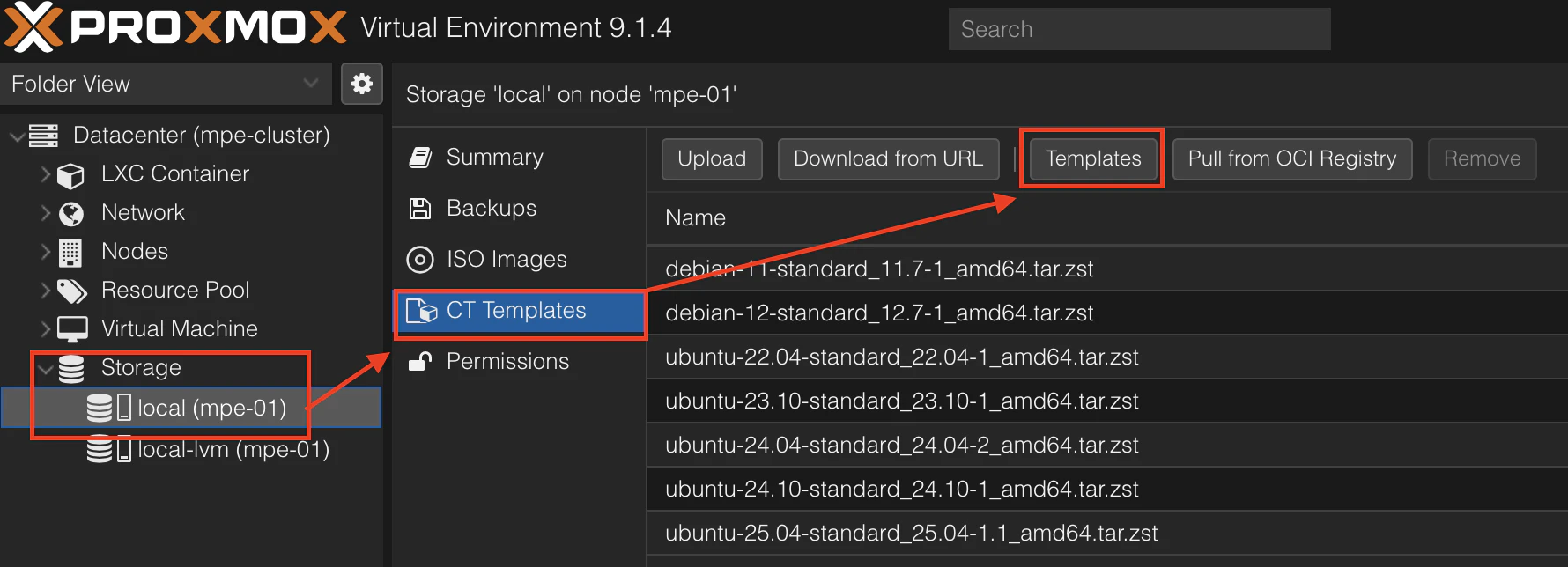Click the Resource Pool tags icon

(x=71, y=291)
